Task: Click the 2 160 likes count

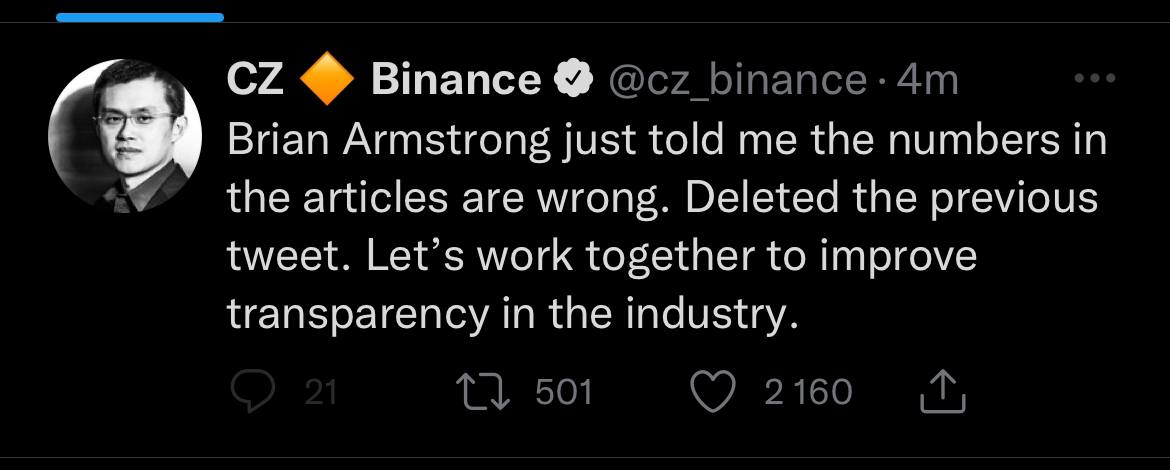Action: tap(808, 392)
